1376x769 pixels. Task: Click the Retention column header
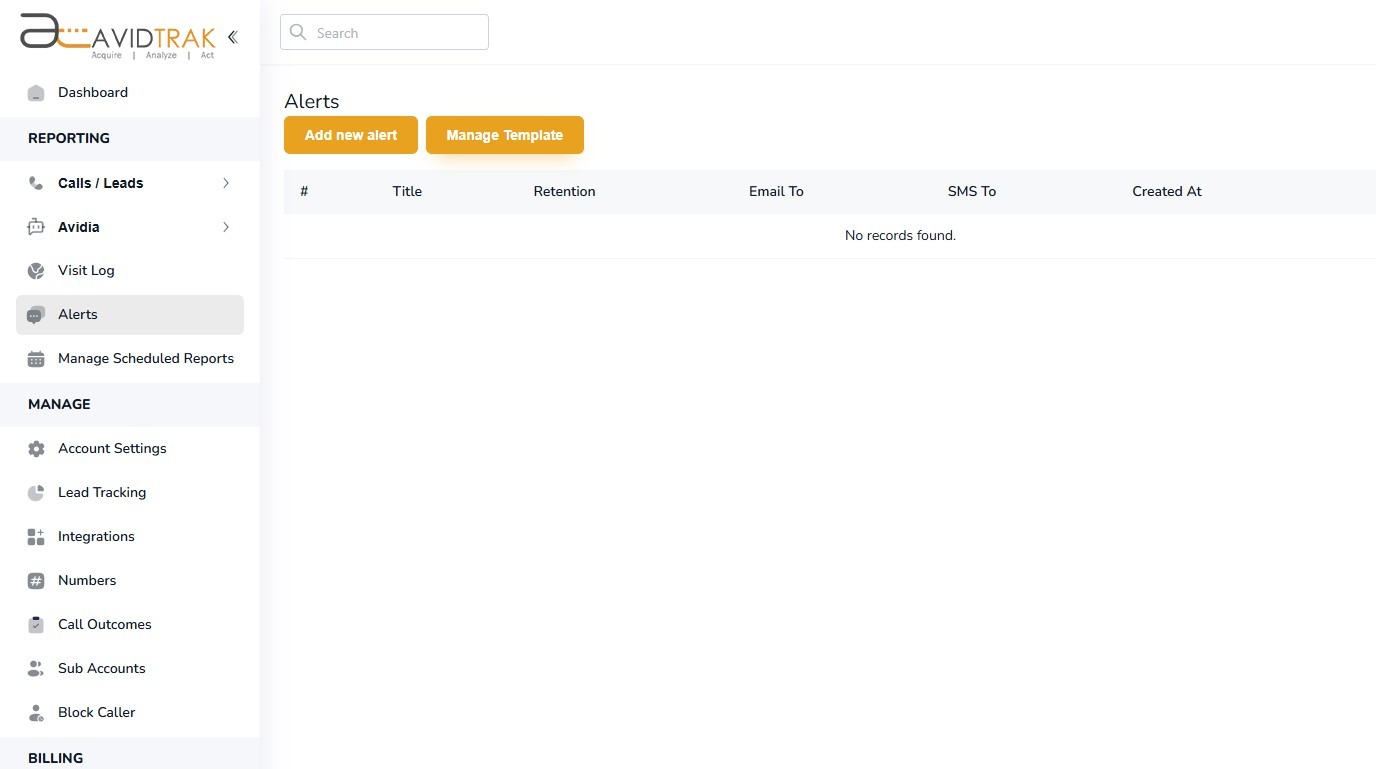(564, 191)
